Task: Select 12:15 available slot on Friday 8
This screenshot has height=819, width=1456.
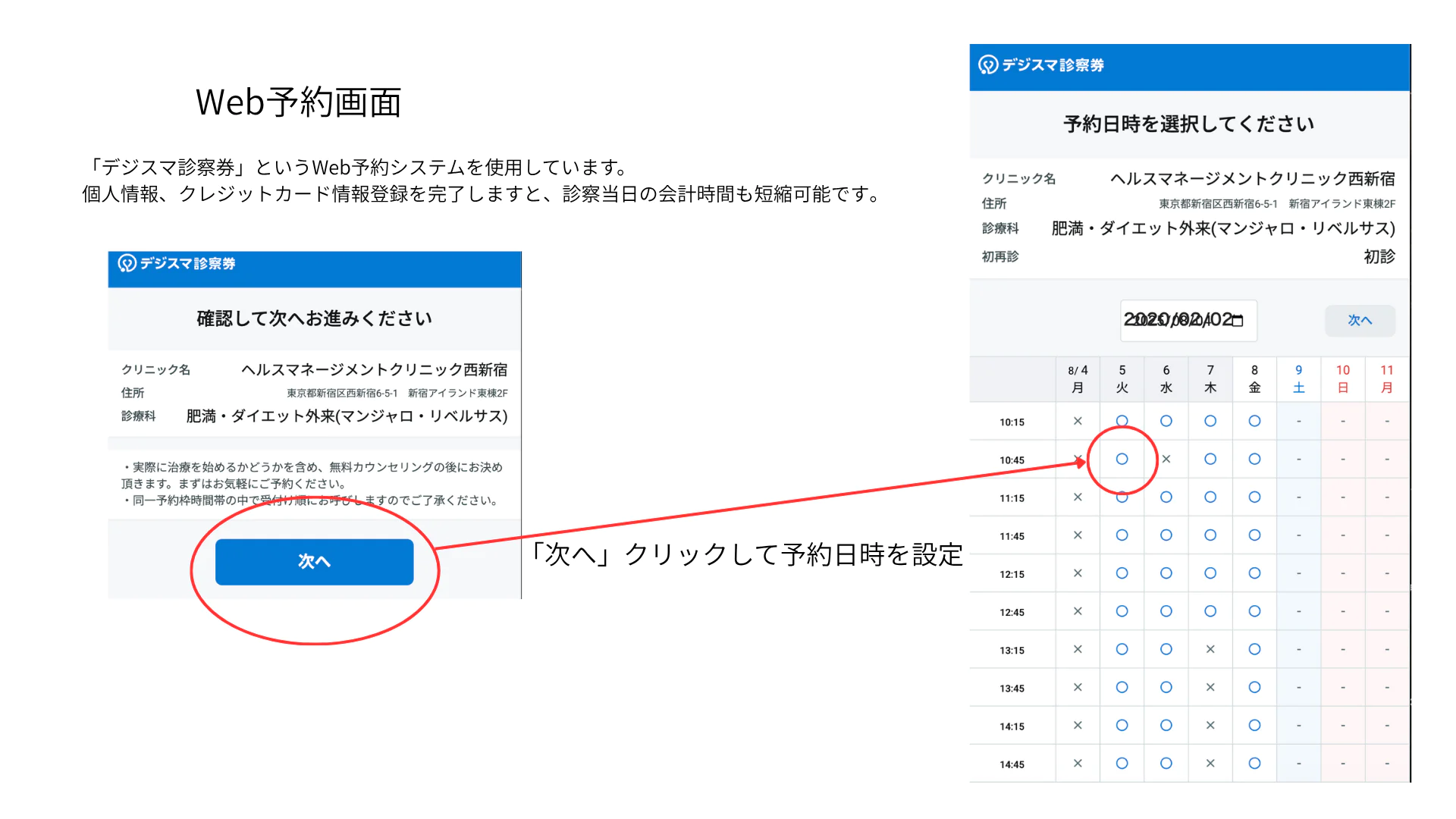Action: (x=1254, y=573)
